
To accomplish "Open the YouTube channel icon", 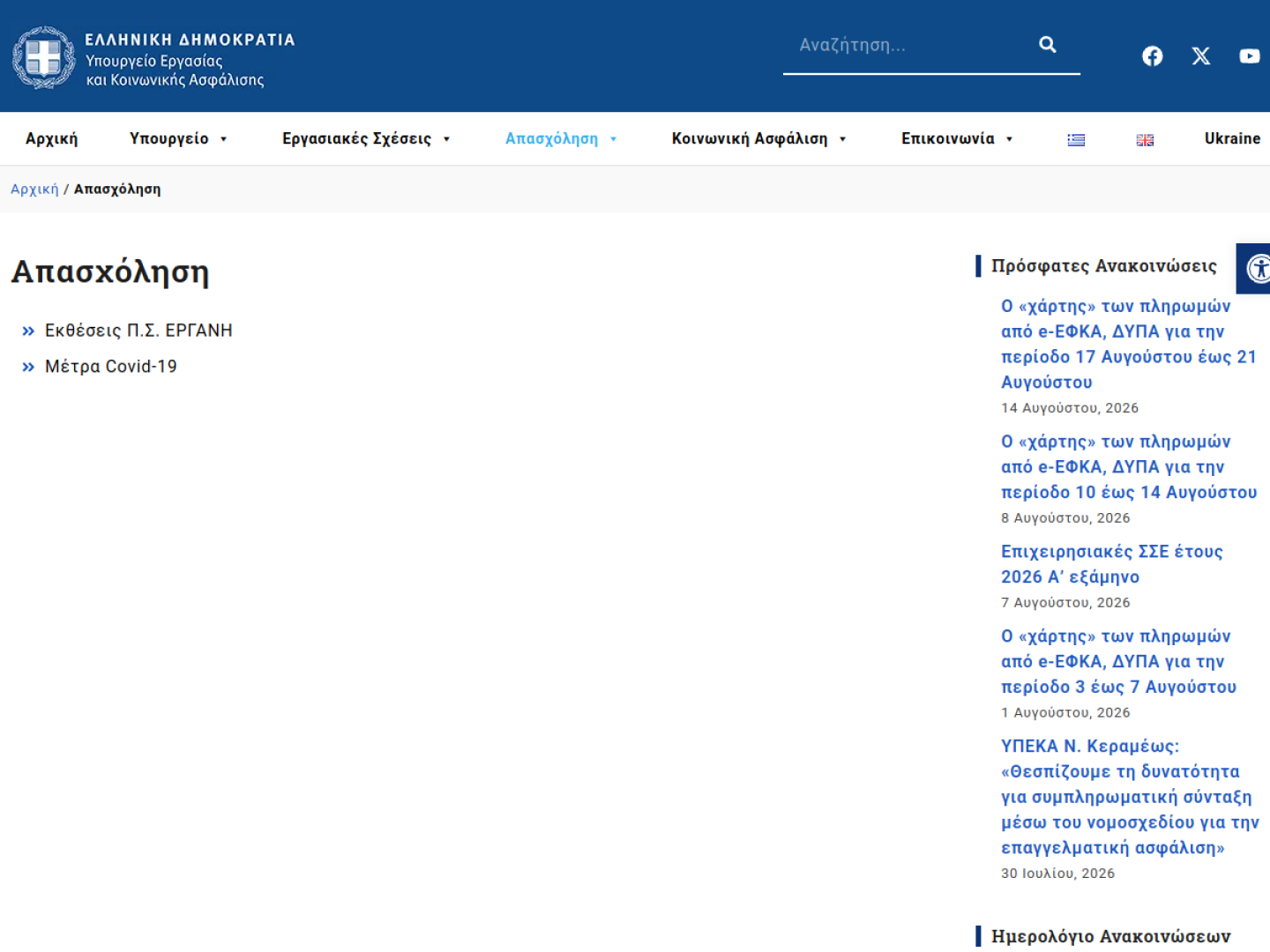I will [1249, 56].
